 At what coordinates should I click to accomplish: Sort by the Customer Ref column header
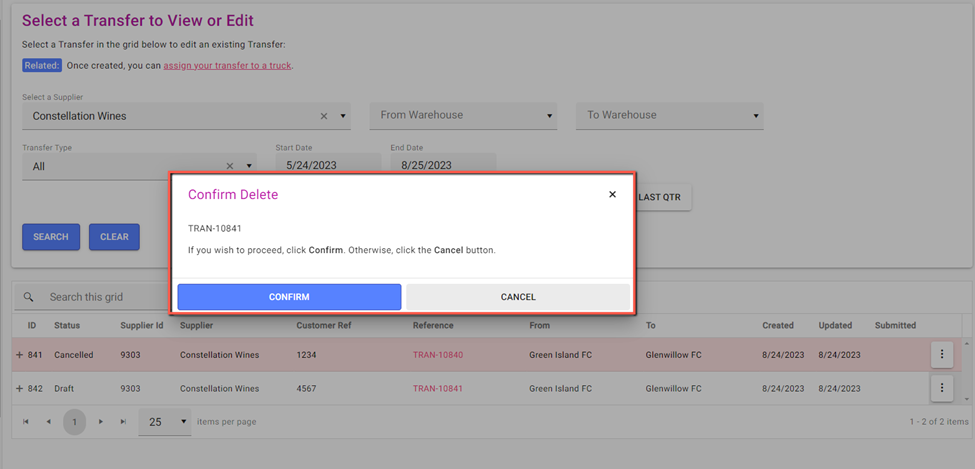(x=324, y=325)
